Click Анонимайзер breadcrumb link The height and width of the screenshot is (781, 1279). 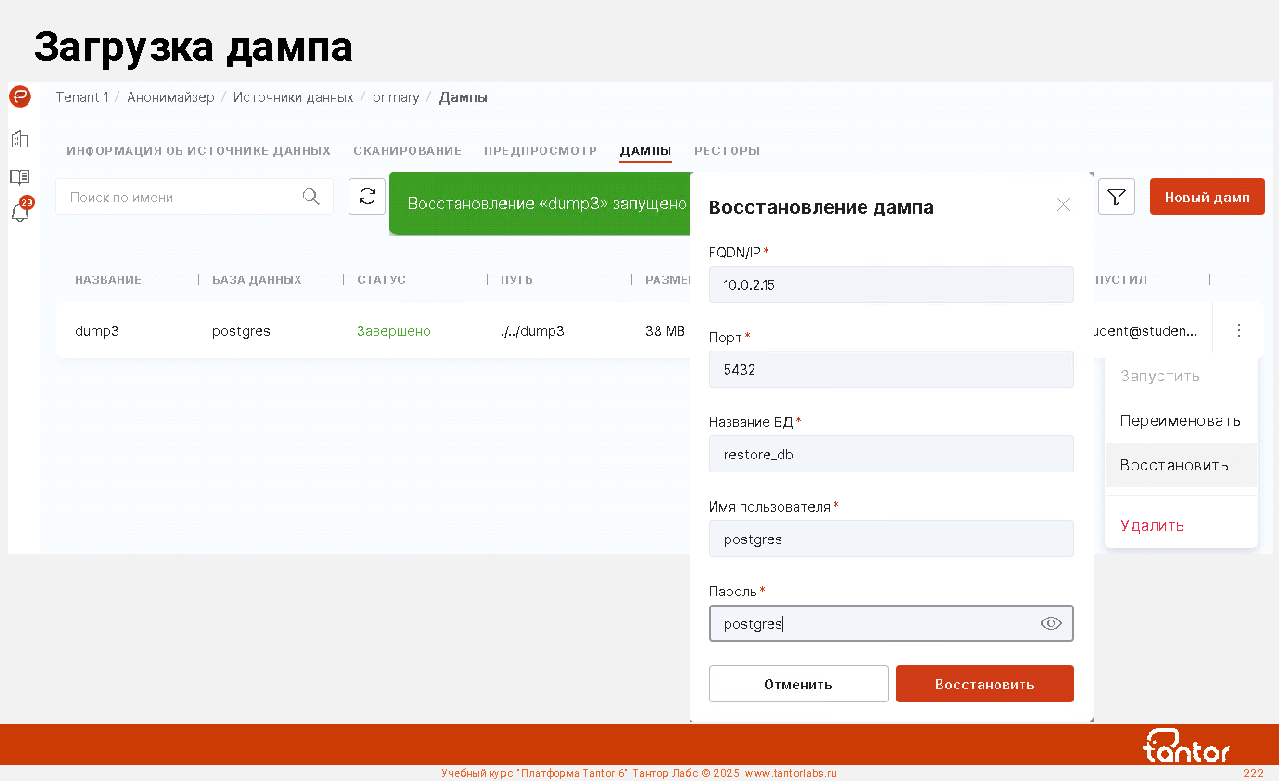(x=170, y=97)
